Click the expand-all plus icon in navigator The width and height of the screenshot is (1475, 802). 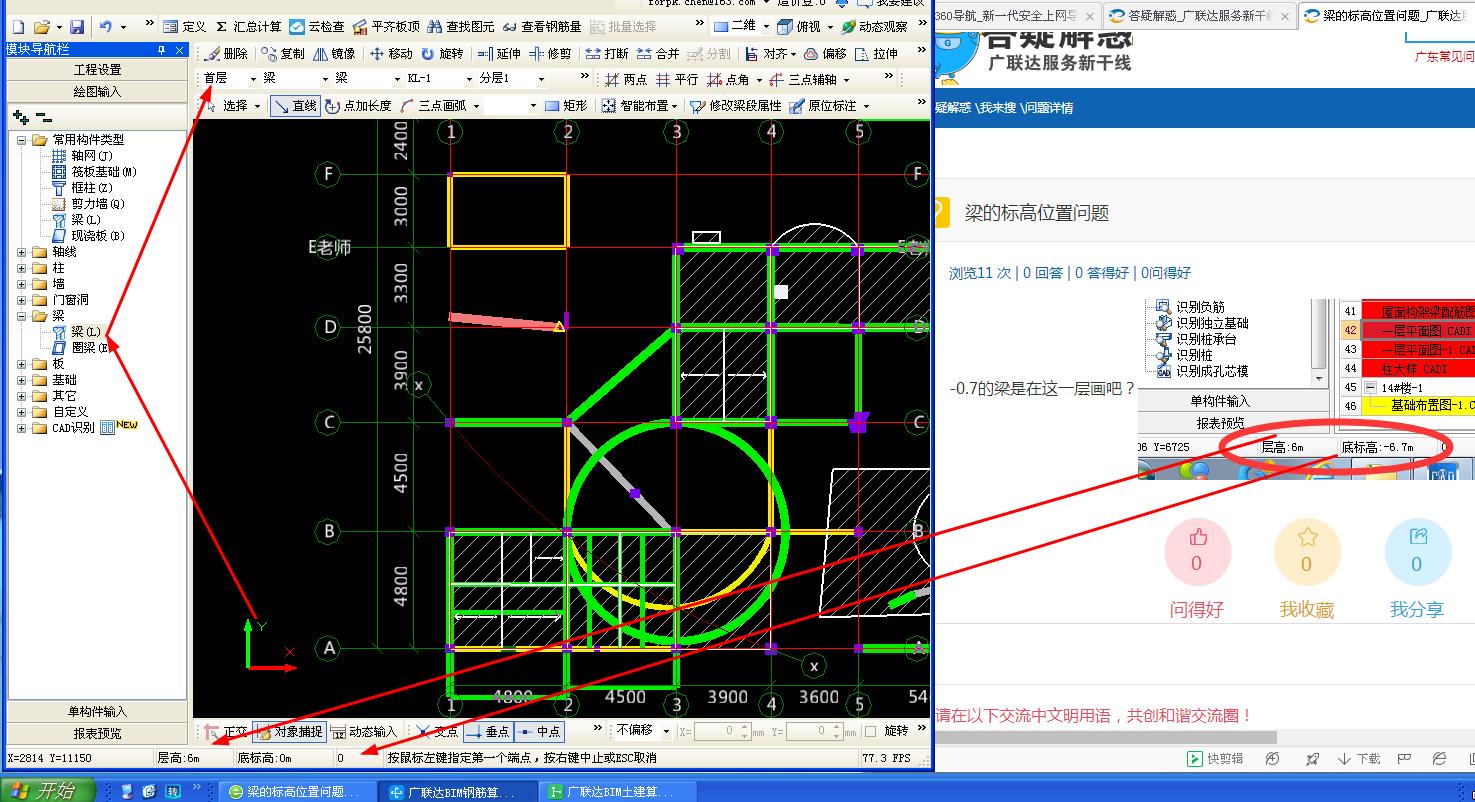coord(20,118)
